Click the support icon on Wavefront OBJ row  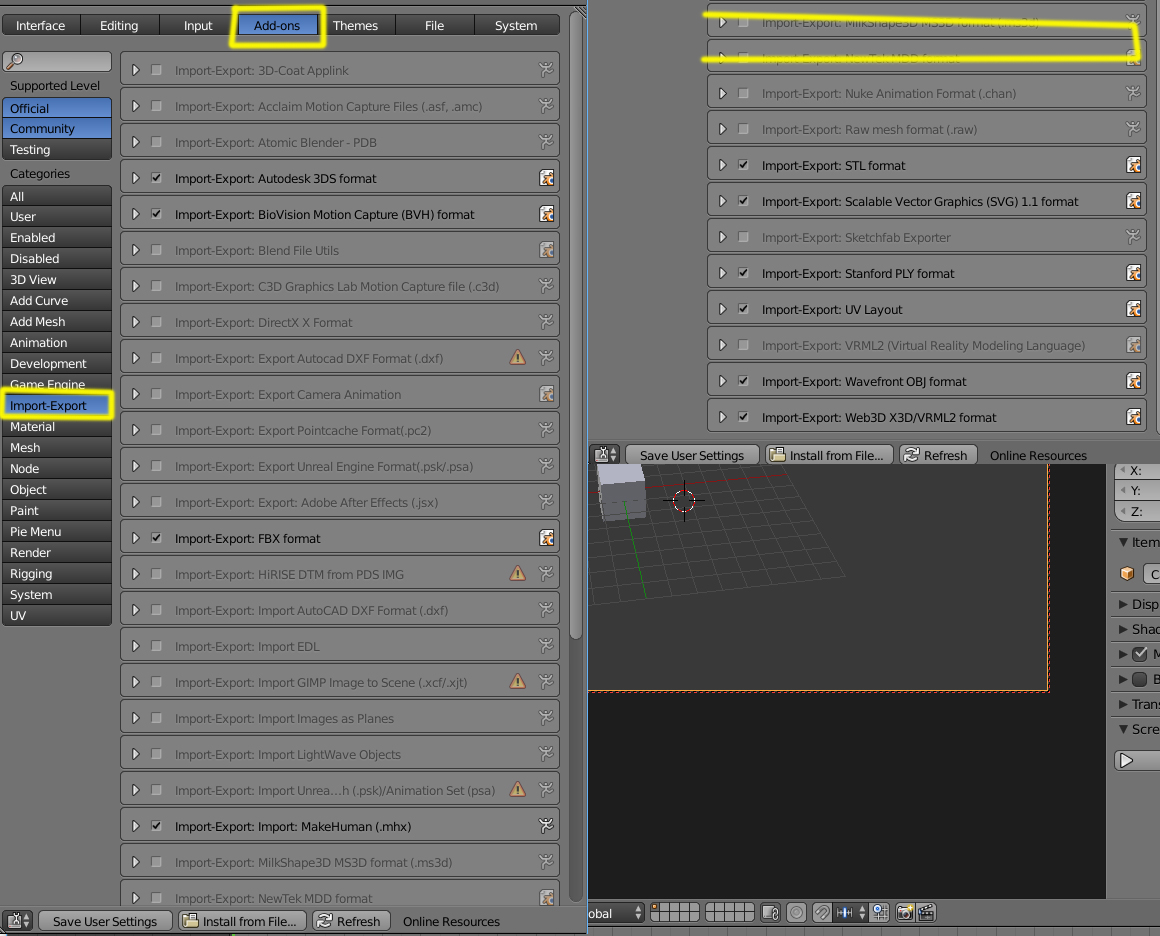tap(1133, 382)
